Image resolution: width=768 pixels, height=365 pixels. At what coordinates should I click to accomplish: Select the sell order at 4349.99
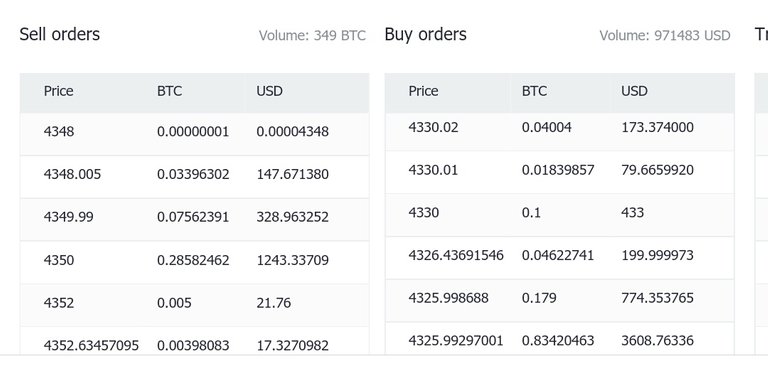point(194,219)
